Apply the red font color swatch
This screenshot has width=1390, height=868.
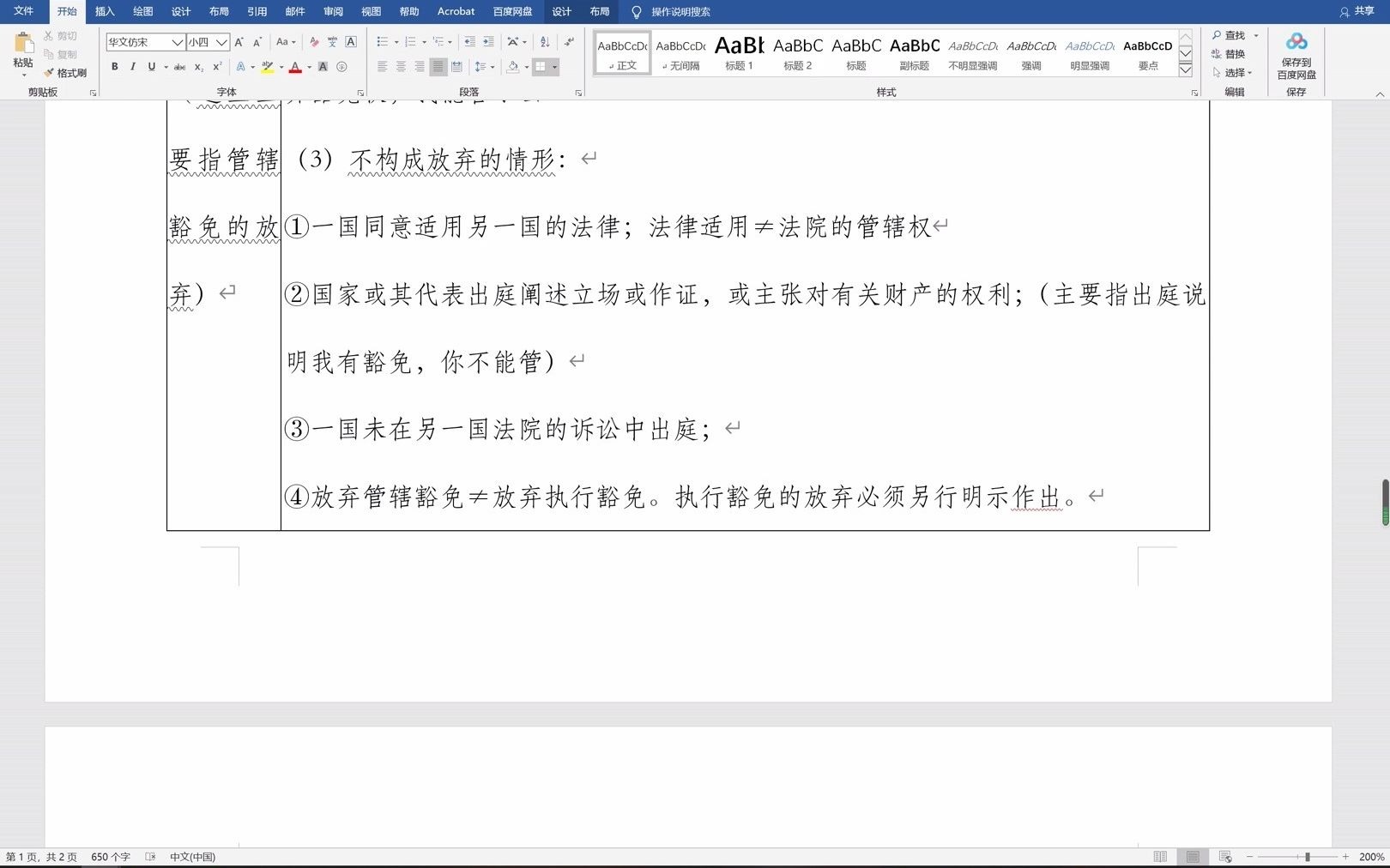tap(295, 67)
